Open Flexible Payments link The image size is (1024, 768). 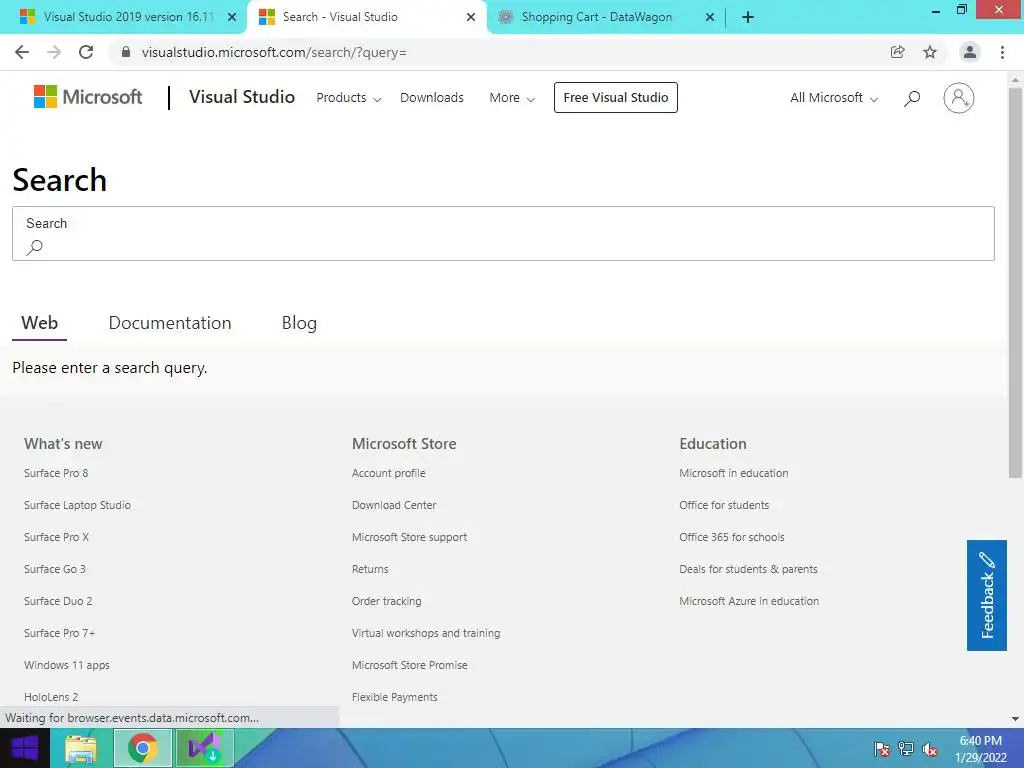(394, 697)
